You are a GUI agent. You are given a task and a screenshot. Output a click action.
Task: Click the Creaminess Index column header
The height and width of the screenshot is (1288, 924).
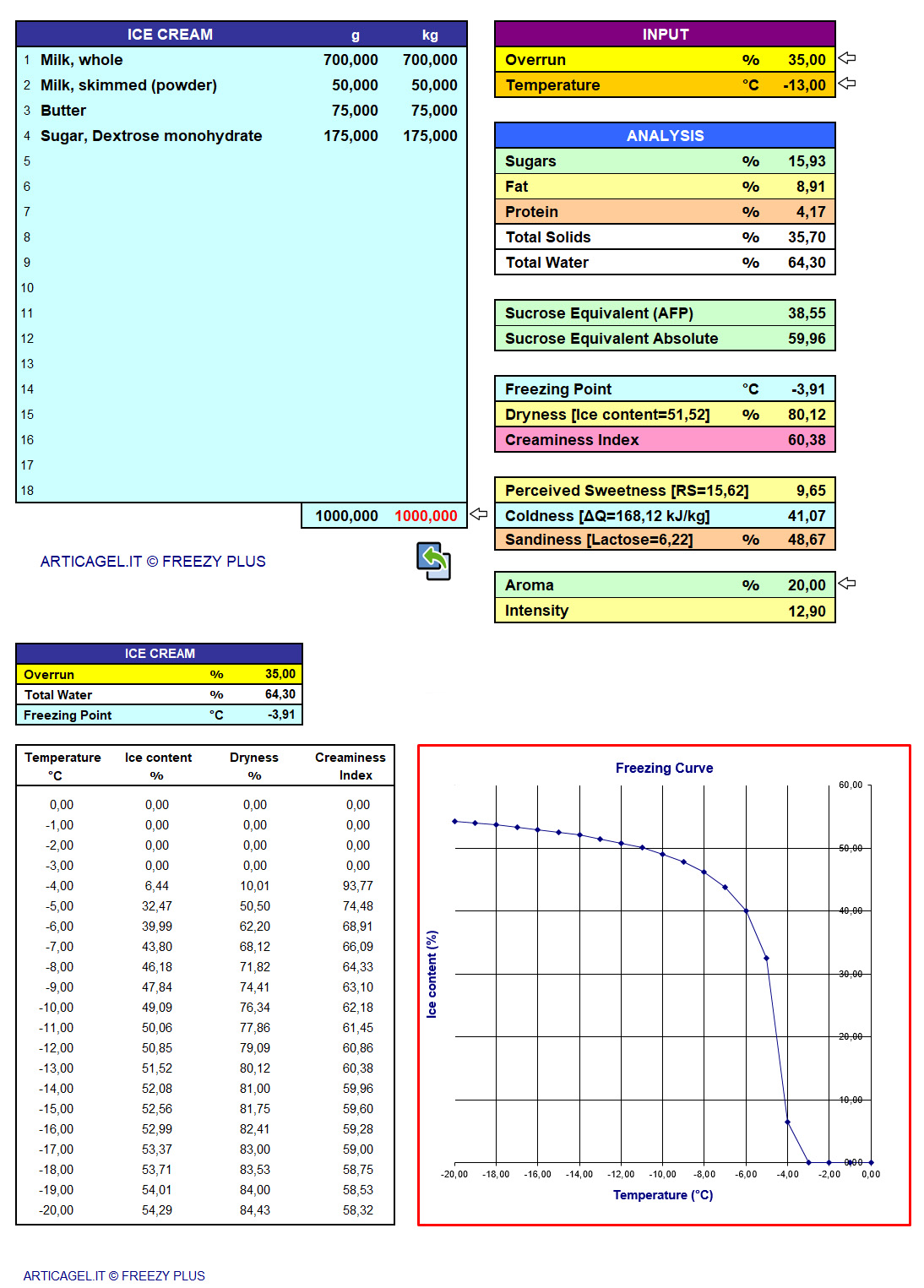click(351, 766)
